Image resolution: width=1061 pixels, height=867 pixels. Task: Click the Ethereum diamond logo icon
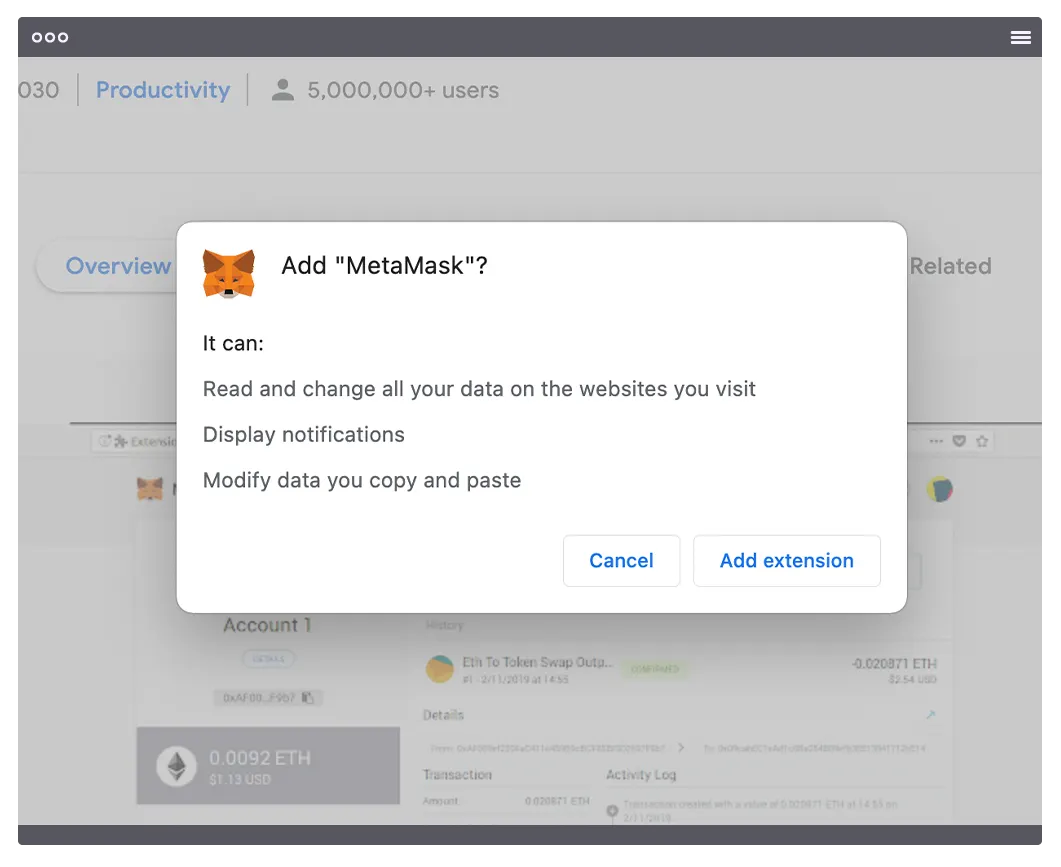[177, 766]
